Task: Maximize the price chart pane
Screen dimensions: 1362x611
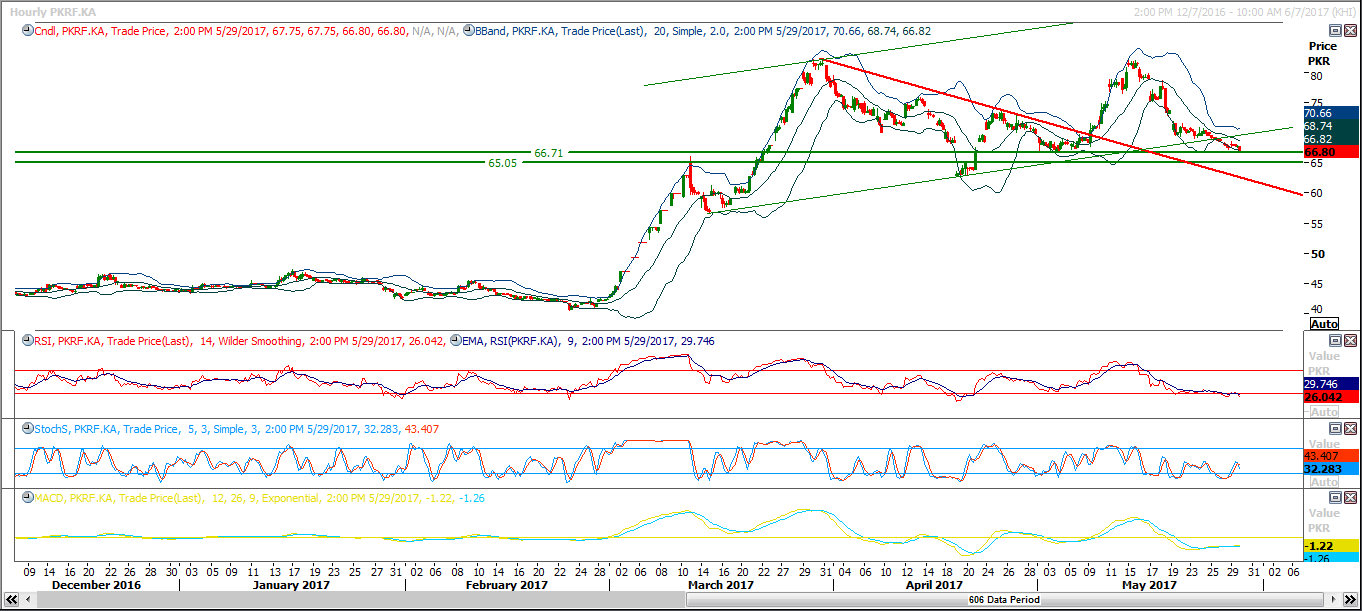Action: point(1334,31)
